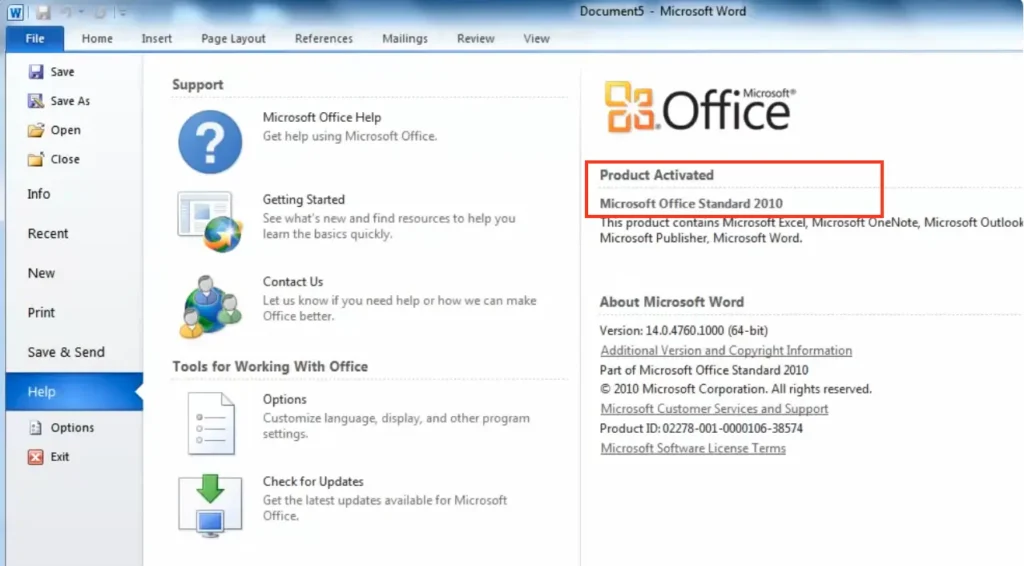Switch to the Insert tab

[x=157, y=39]
